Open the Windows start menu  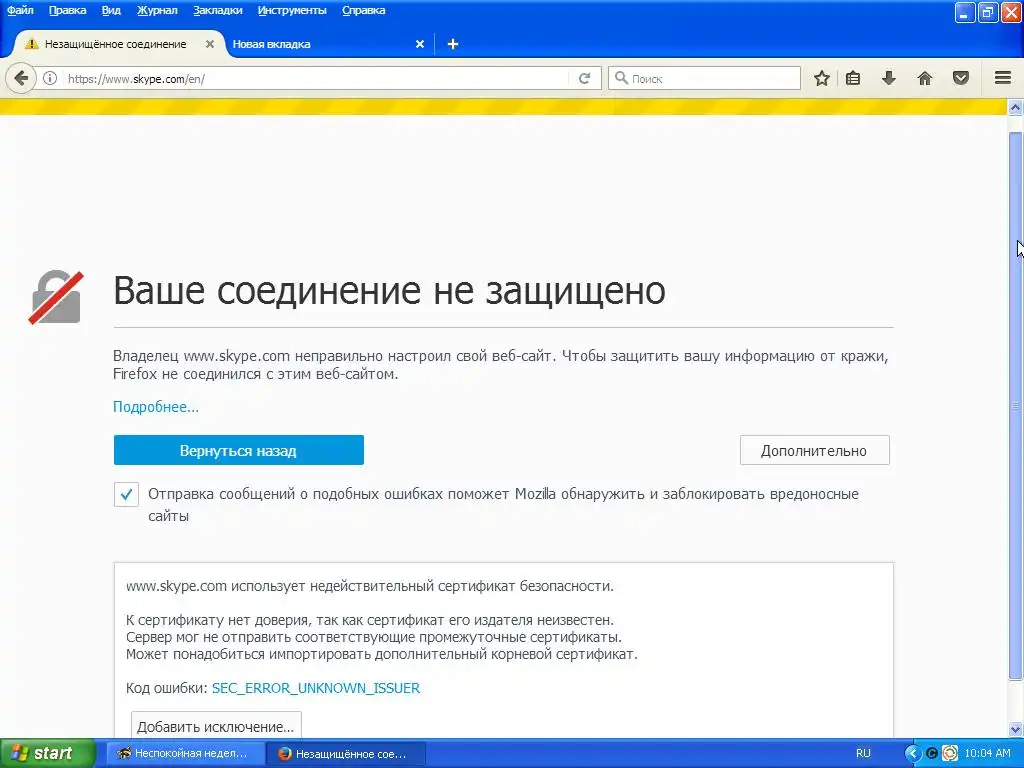pos(47,754)
